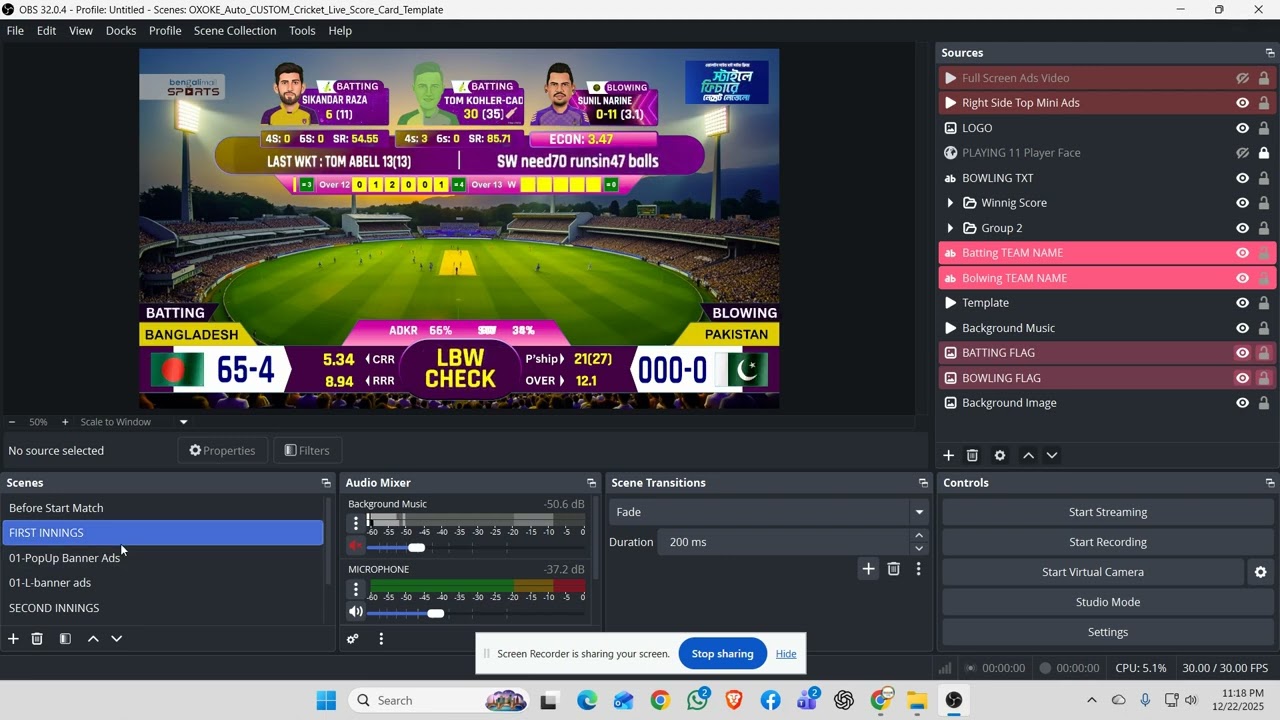Viewport: 1280px width, 720px height.
Task: Open the Scene Collection menu
Action: (x=235, y=31)
